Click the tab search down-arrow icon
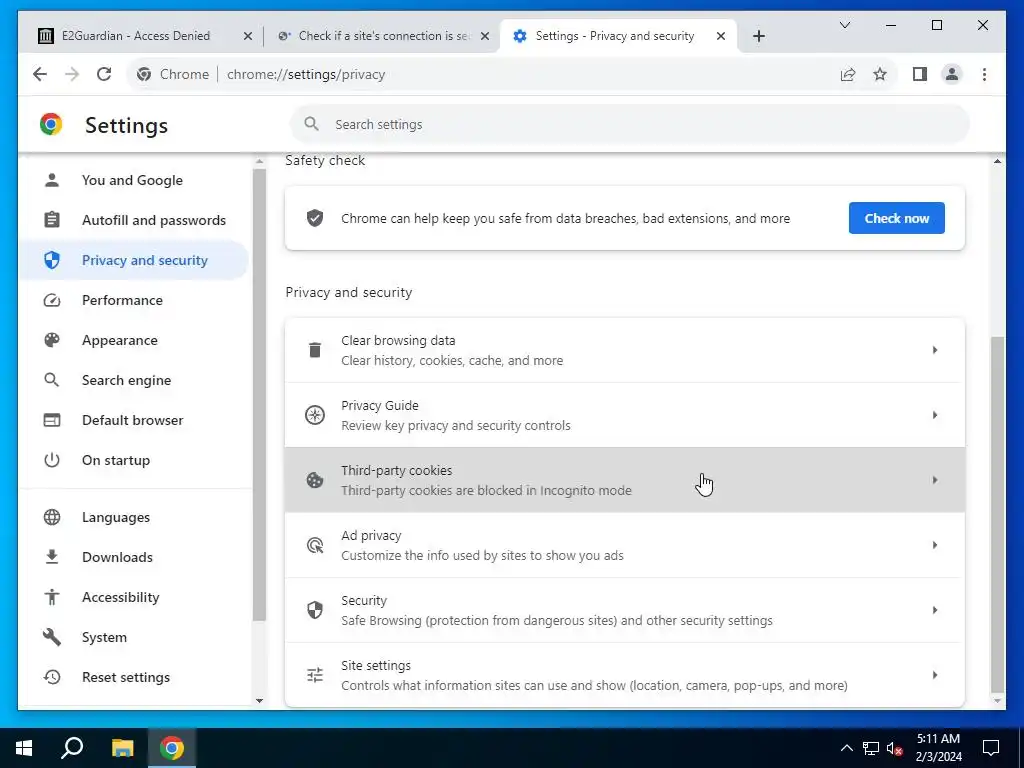This screenshot has height=768, width=1024. pyautogui.click(x=844, y=25)
